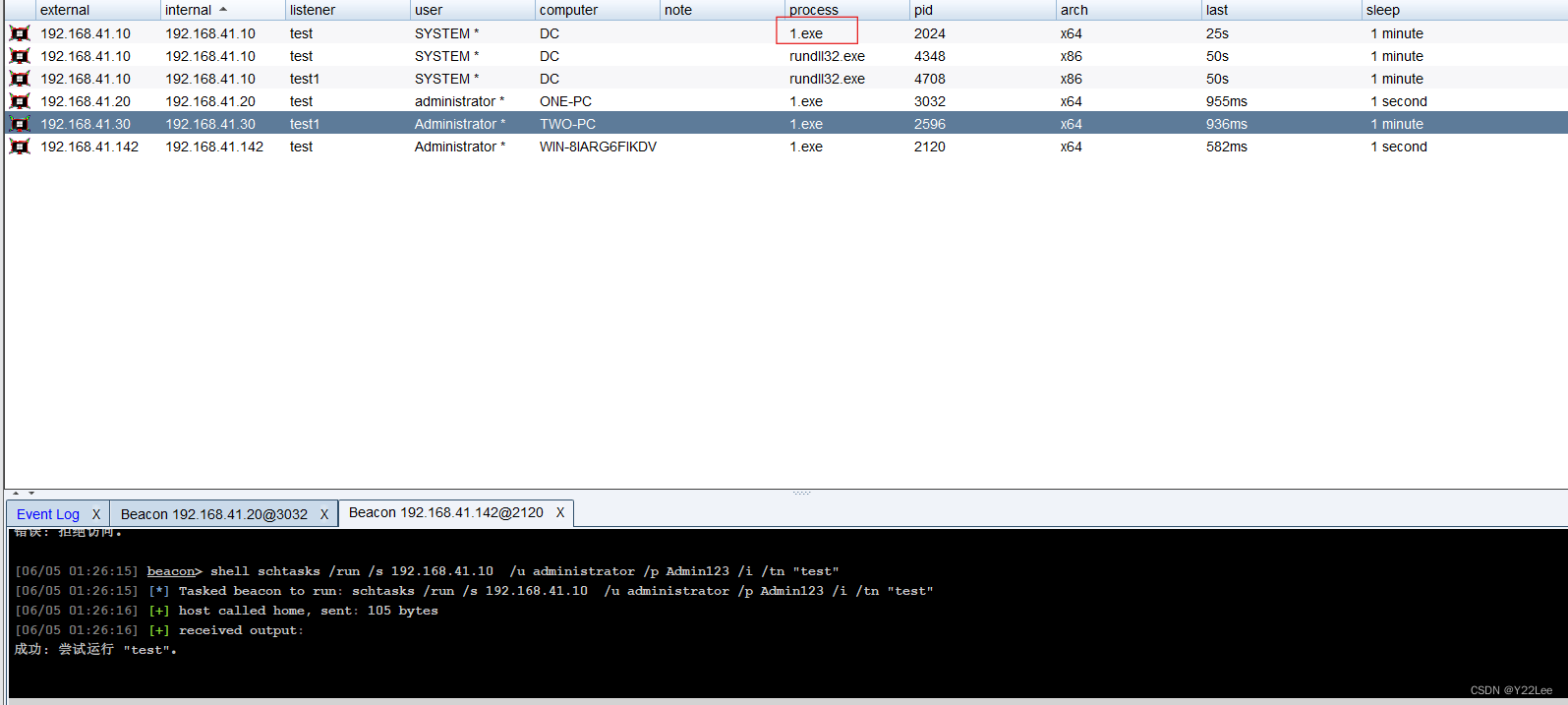
Task: Sort by the listener column header
Action: (x=347, y=10)
